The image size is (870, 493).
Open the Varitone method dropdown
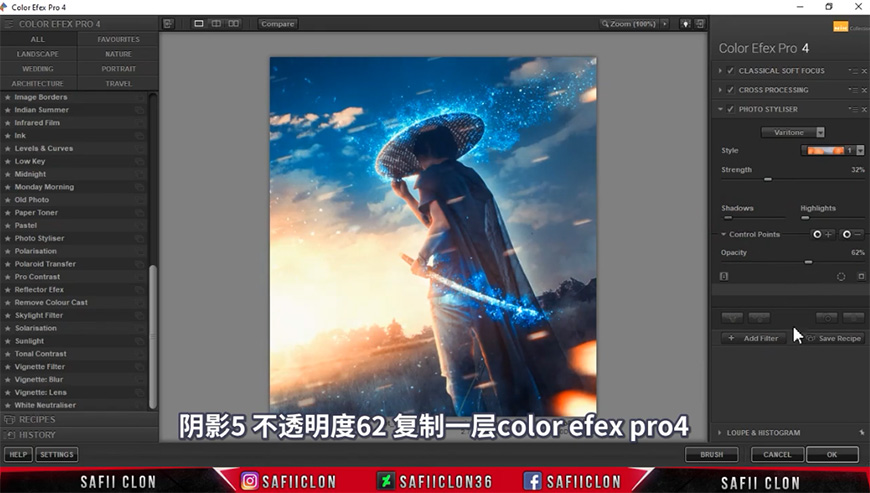(x=793, y=133)
